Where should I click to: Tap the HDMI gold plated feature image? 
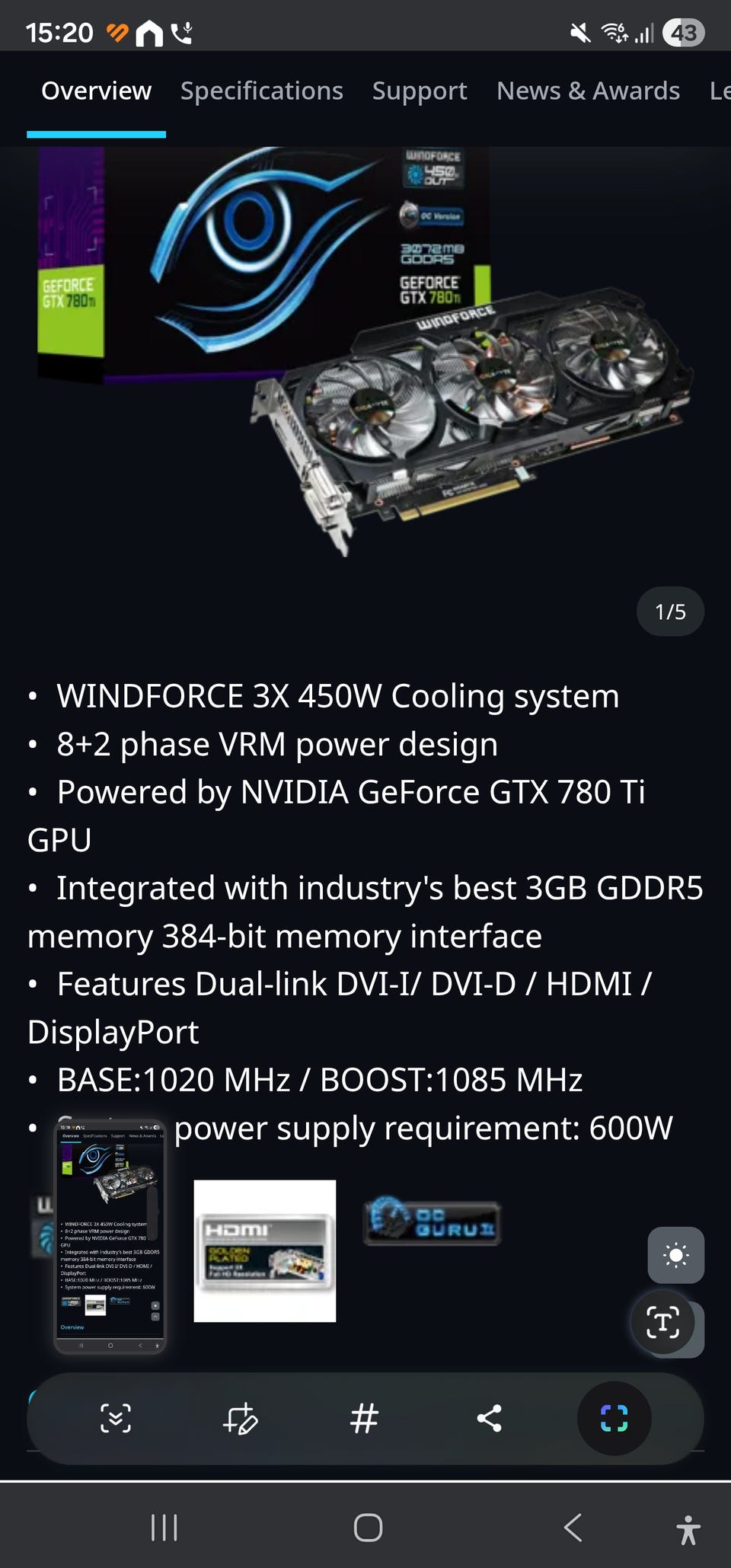click(x=265, y=1251)
